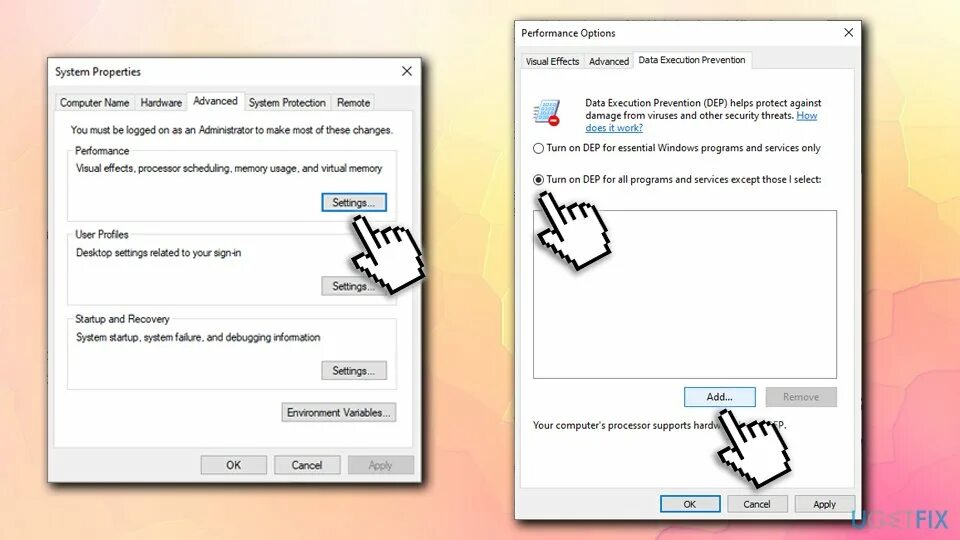Open Environment Variables dialog
The image size is (960, 540).
pos(339,413)
